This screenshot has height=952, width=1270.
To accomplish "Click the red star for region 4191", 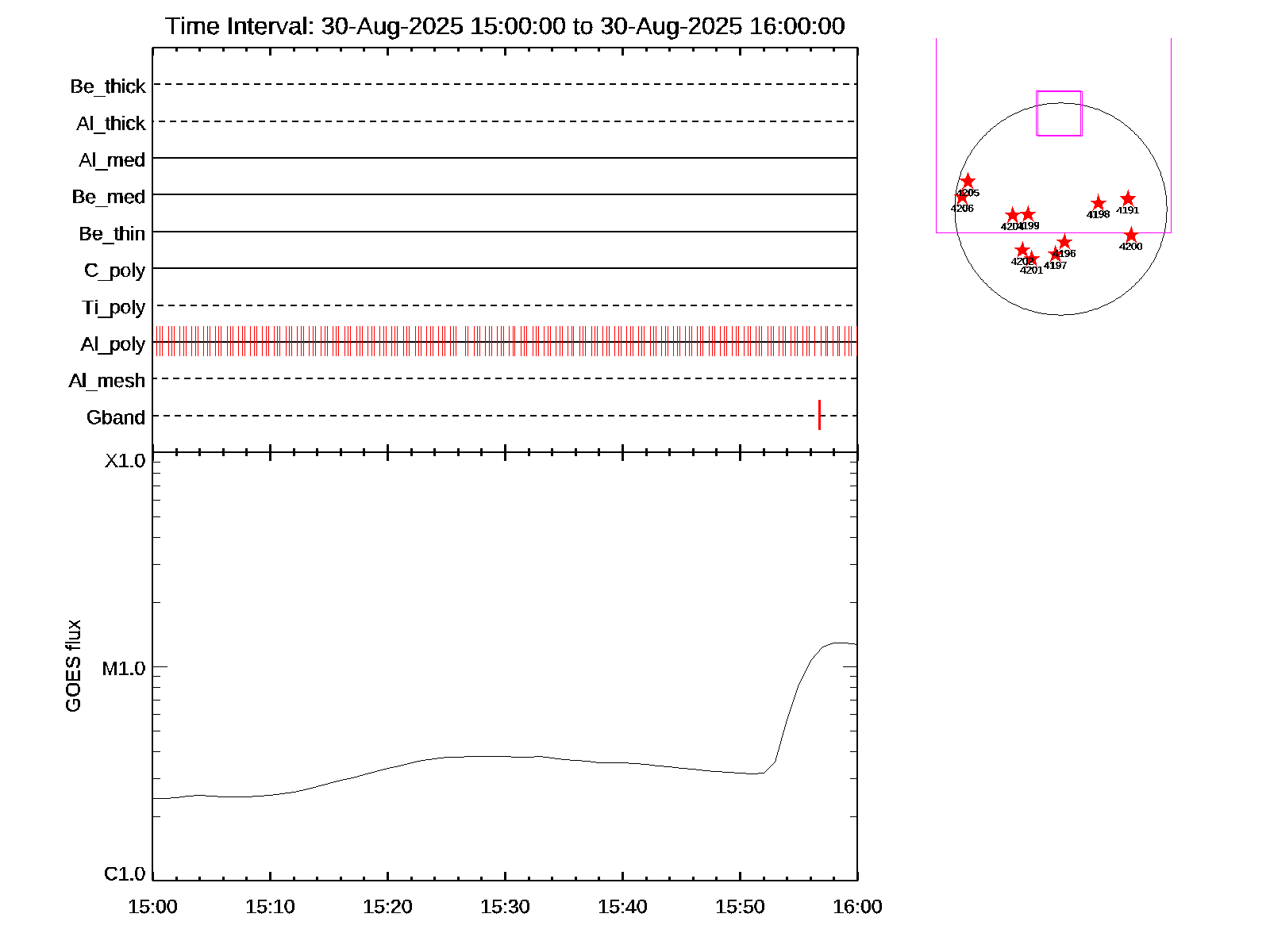I will coord(1127,199).
